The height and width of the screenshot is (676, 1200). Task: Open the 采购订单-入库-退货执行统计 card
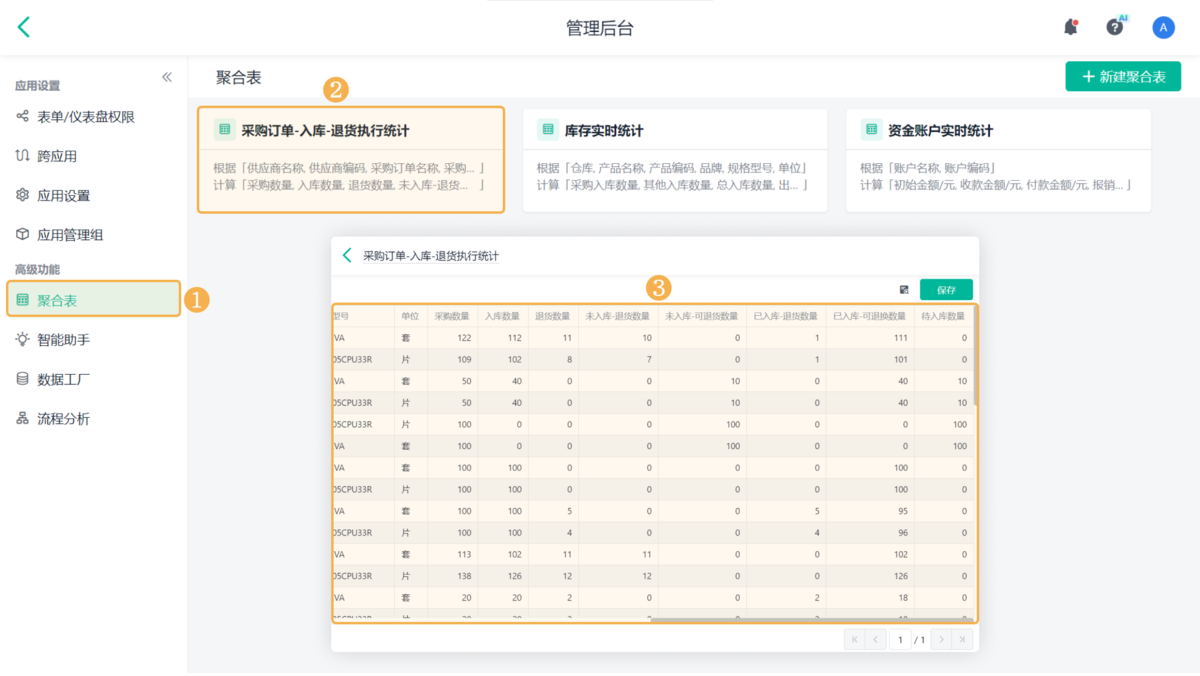pos(350,160)
